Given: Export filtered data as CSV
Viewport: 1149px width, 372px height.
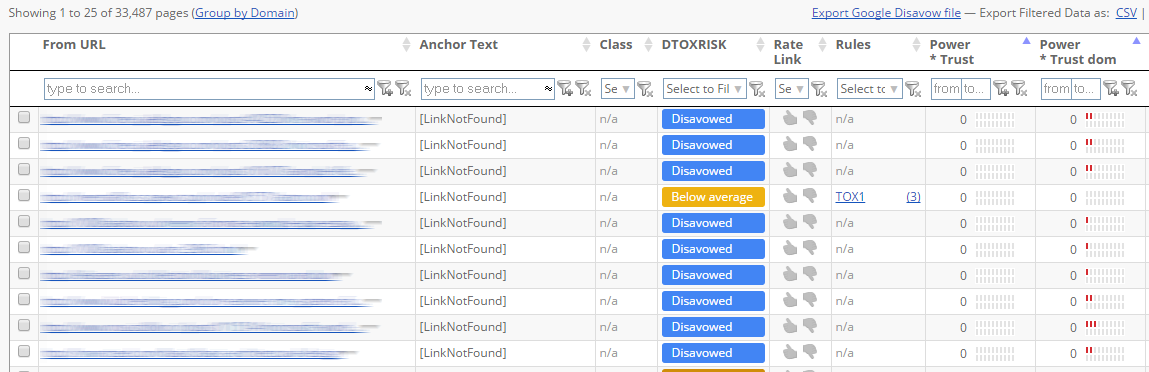Looking at the screenshot, I should [x=1126, y=13].
